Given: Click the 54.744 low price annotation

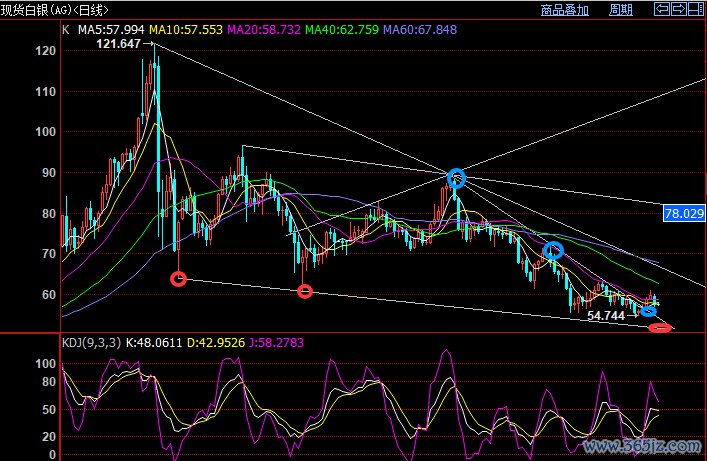Looking at the screenshot, I should 606,316.
